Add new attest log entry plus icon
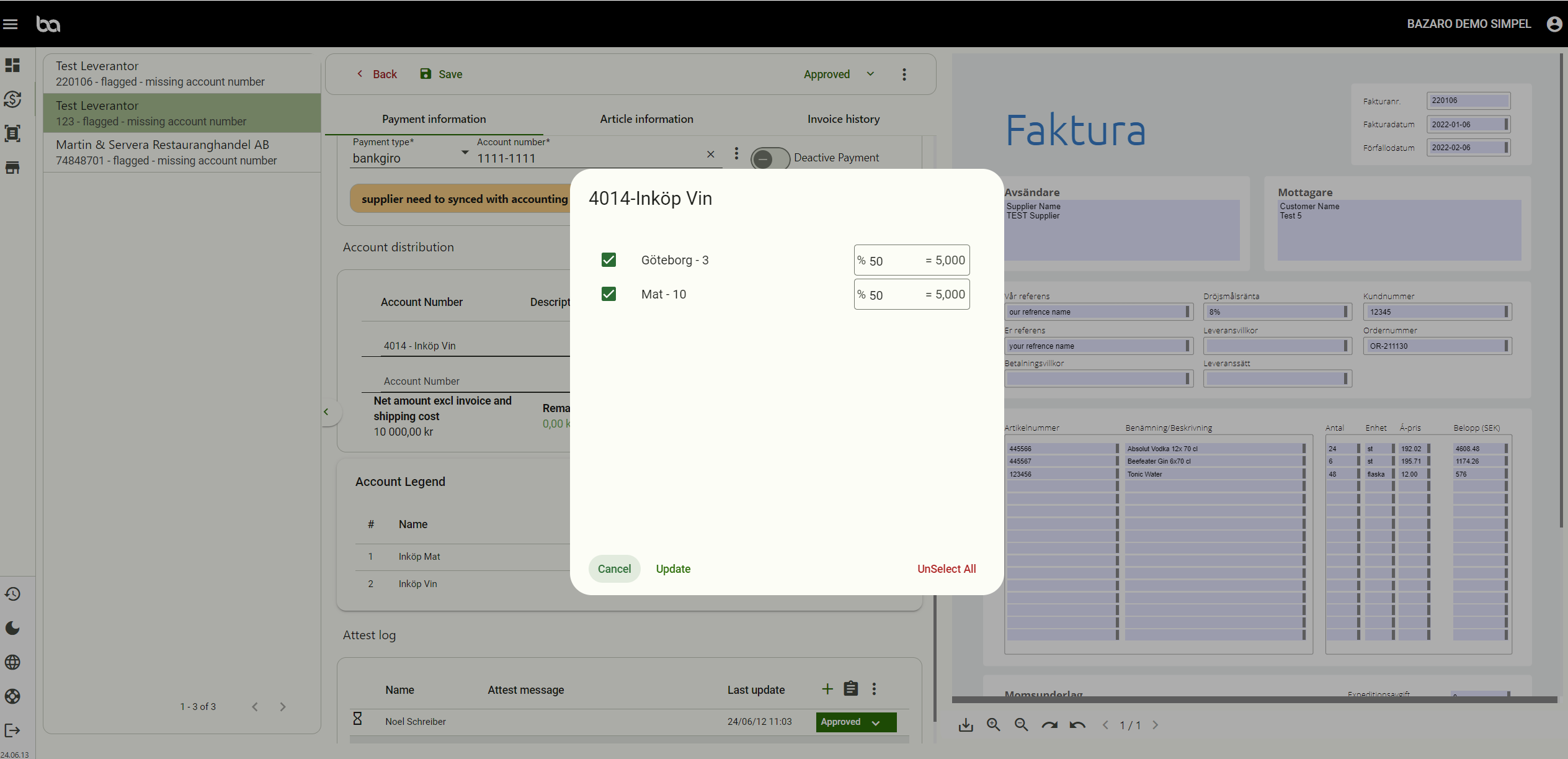 [827, 689]
